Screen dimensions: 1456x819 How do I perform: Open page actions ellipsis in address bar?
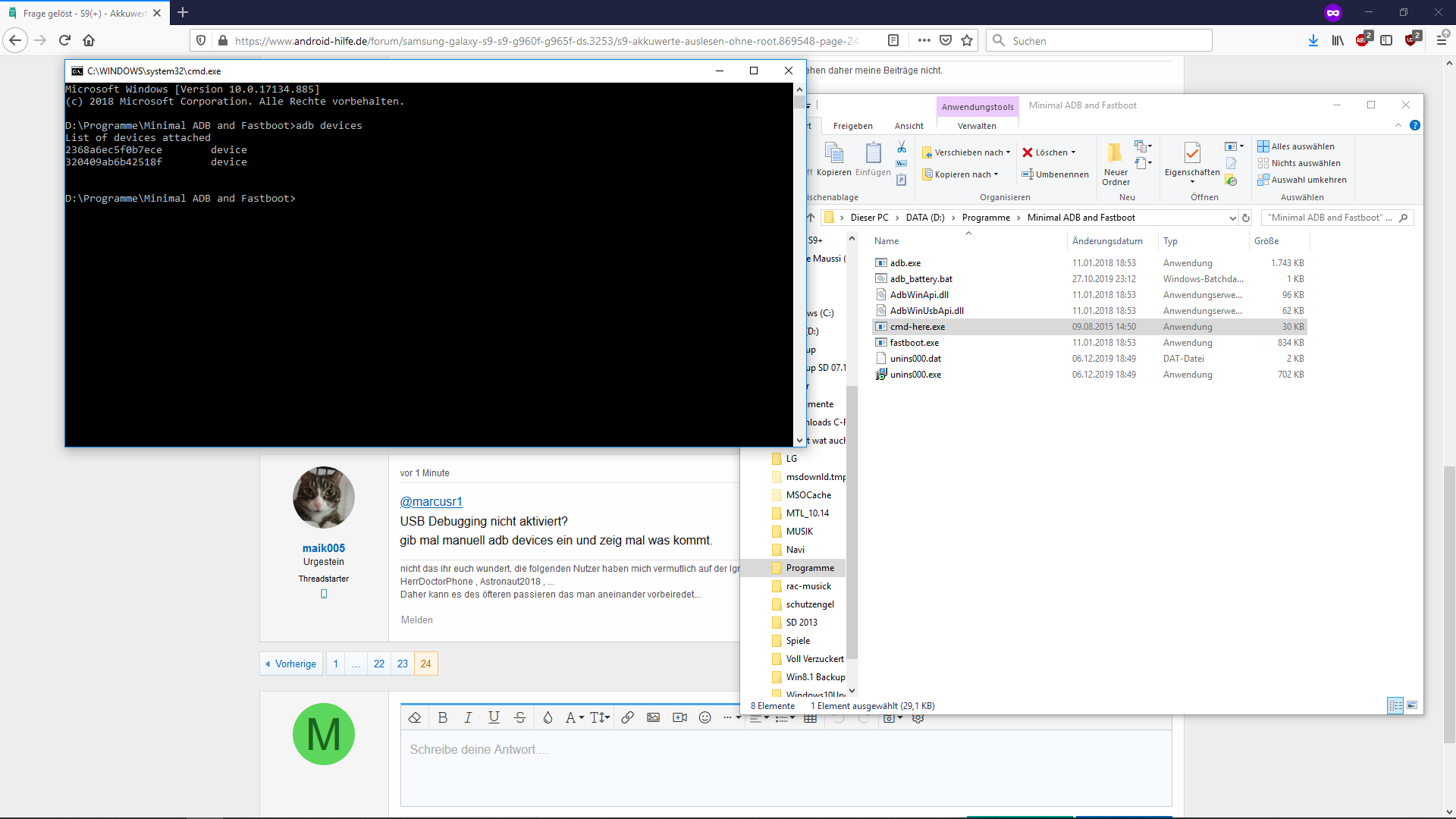924,40
